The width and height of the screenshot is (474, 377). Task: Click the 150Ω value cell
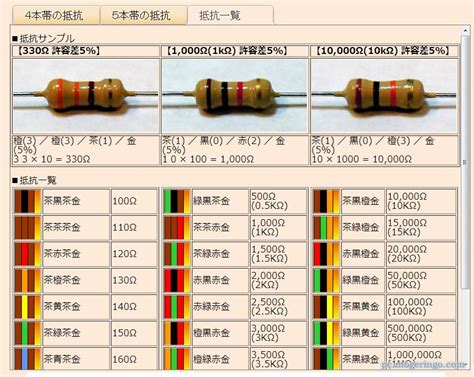tap(134, 333)
